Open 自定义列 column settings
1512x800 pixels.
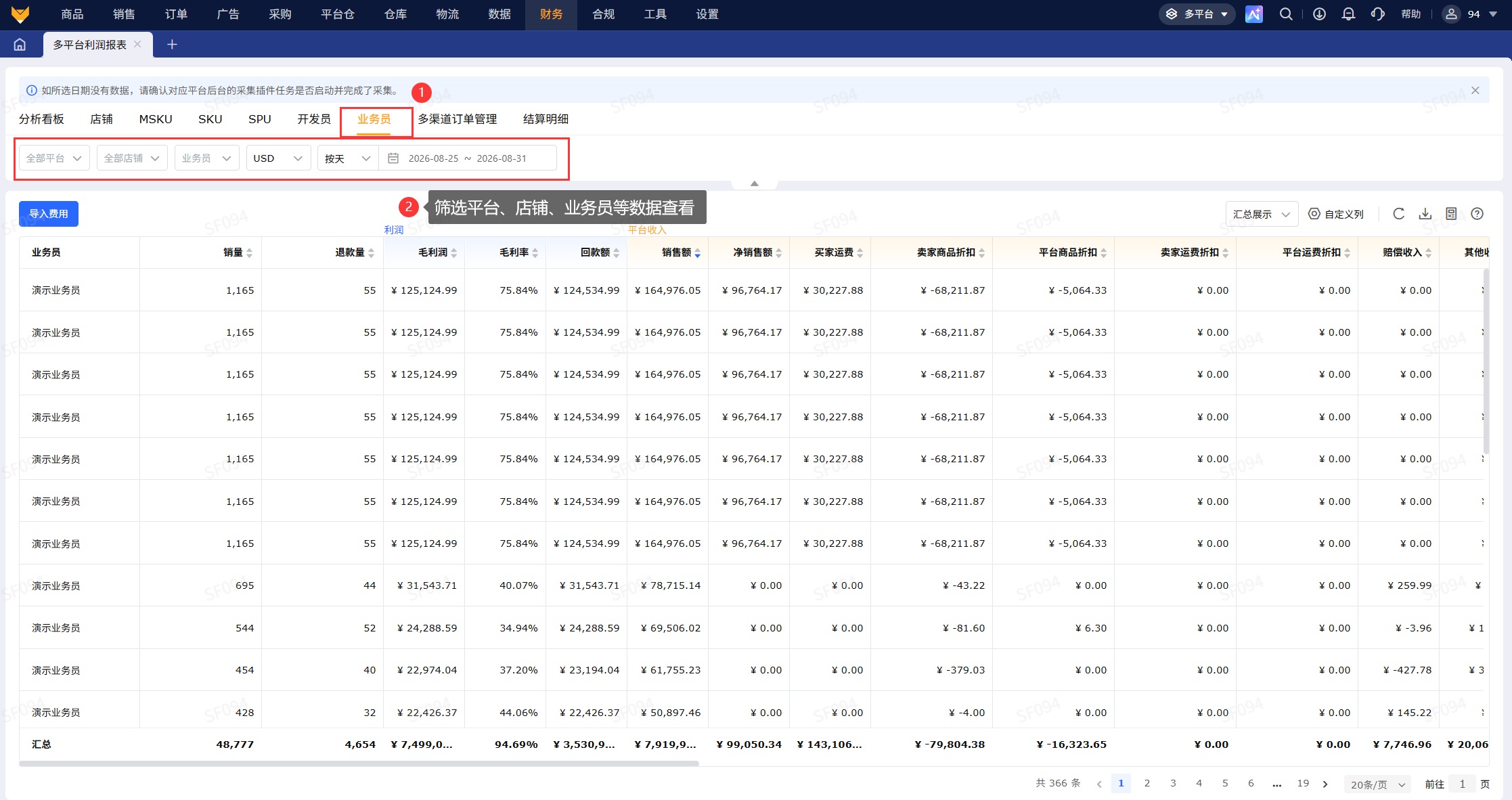coord(1336,214)
